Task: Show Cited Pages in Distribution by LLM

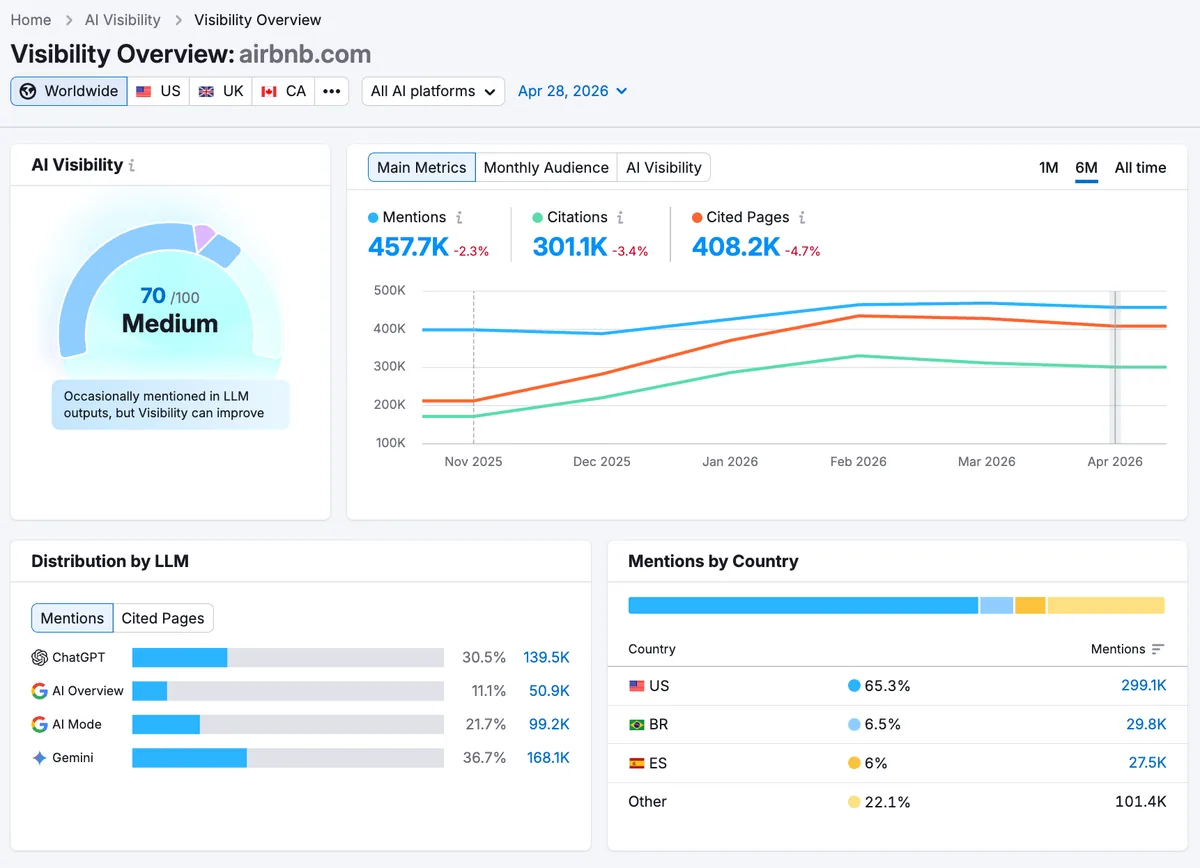Action: (163, 618)
